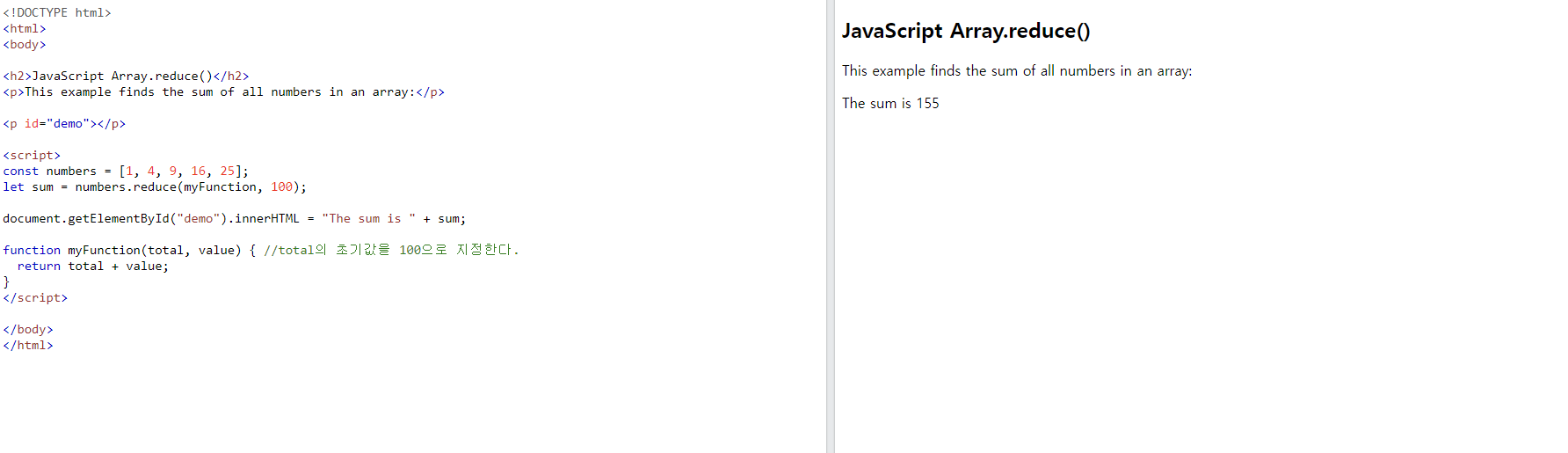The height and width of the screenshot is (453, 1568).
Task: Click the closing script tag line
Action: [35, 297]
